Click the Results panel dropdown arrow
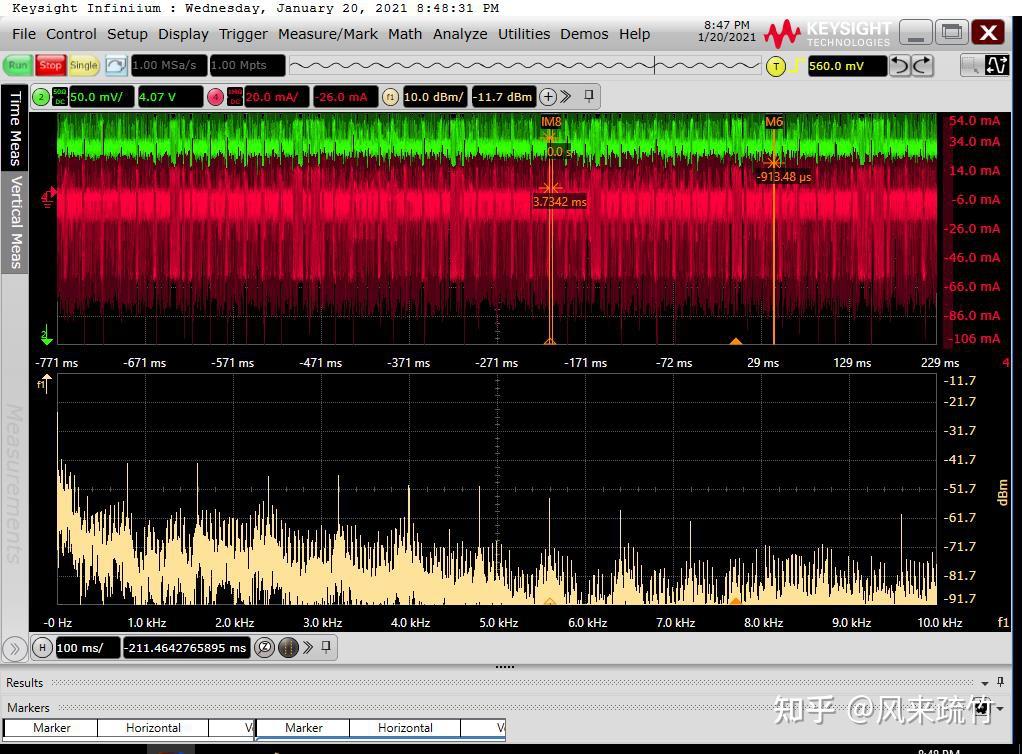1022x754 pixels. pyautogui.click(x=984, y=683)
